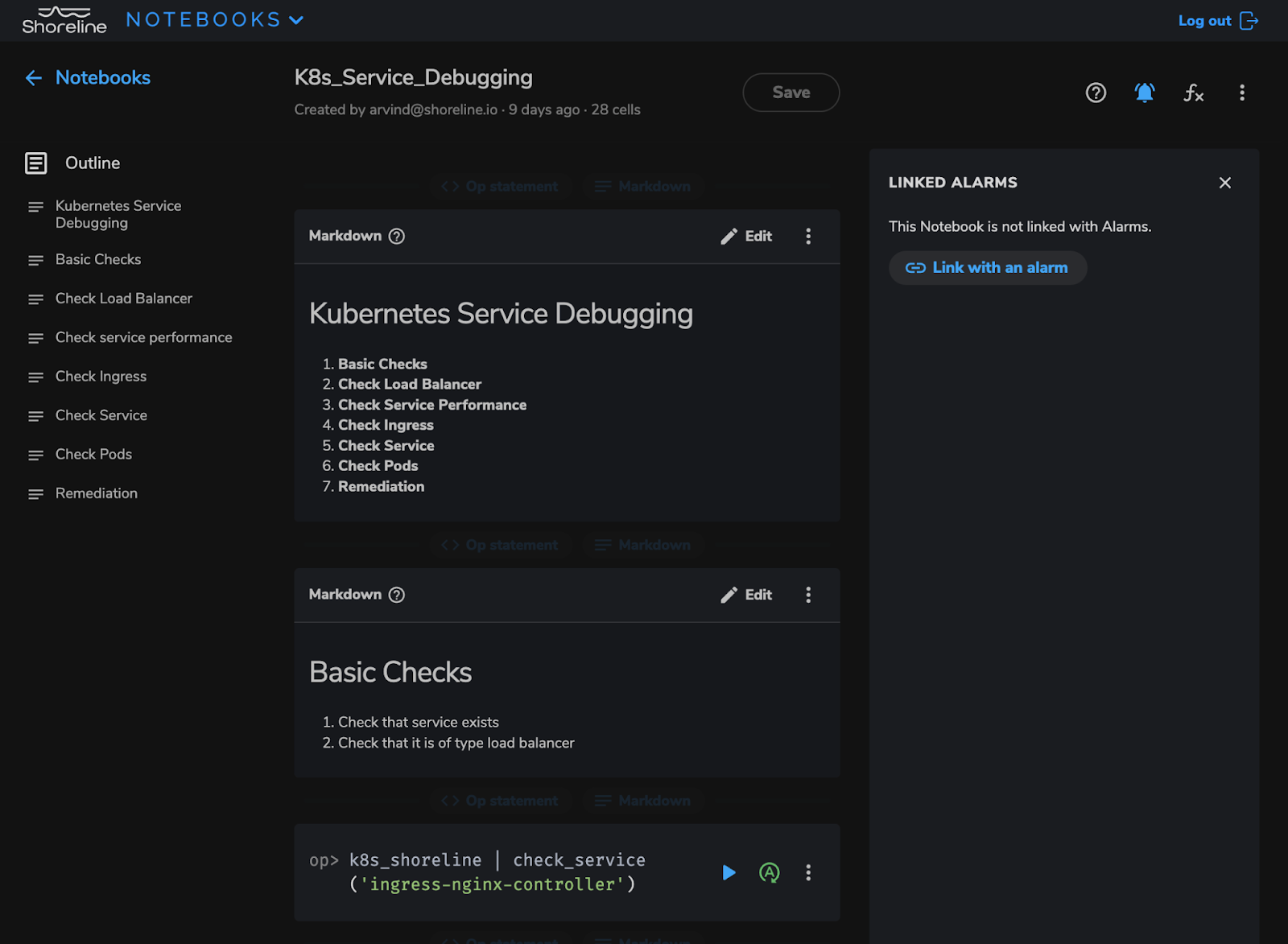Add Markdown above Basic Checks cell
This screenshot has height=944, width=1288.
(x=642, y=546)
